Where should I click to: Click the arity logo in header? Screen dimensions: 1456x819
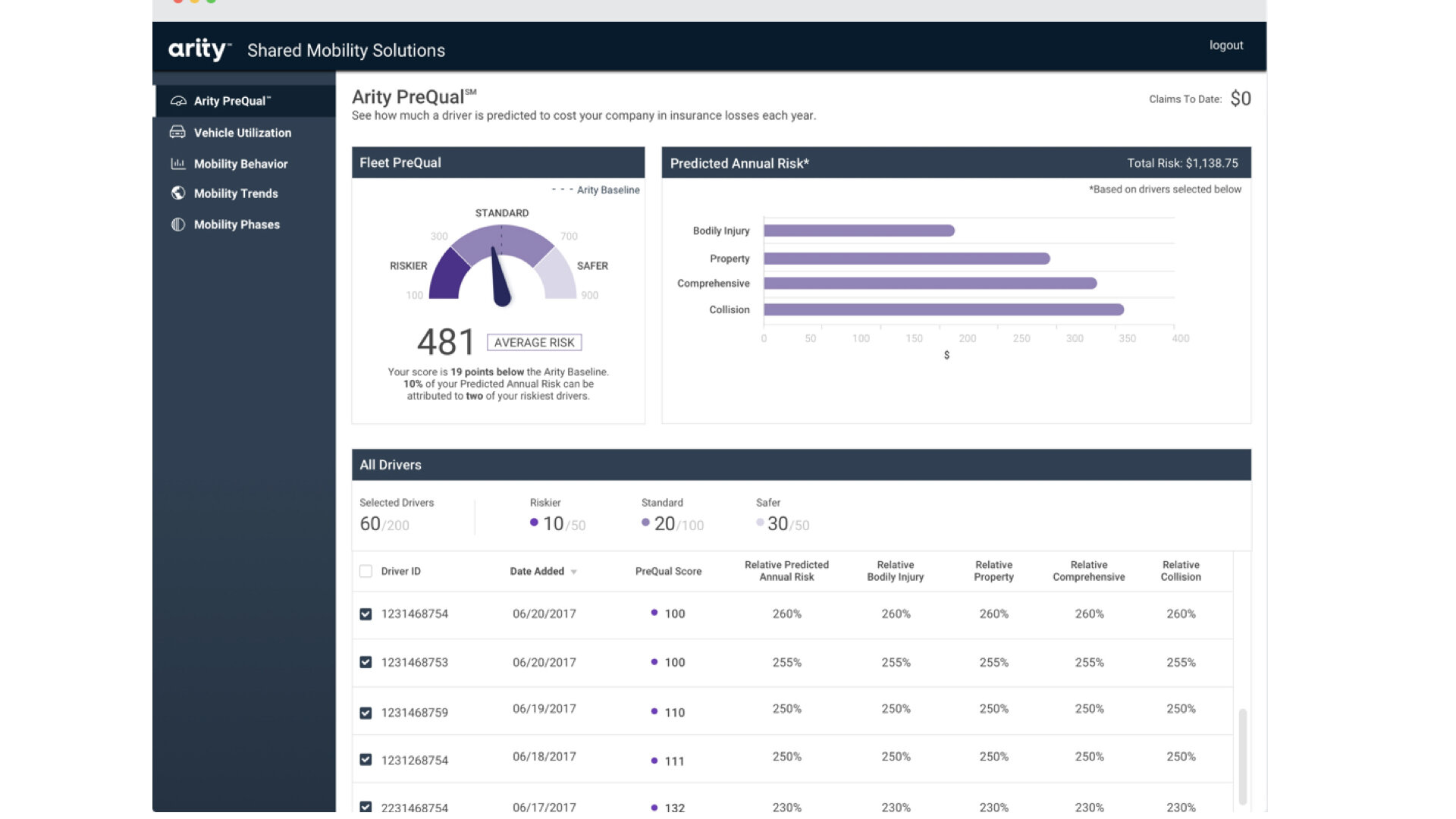pyautogui.click(x=199, y=49)
